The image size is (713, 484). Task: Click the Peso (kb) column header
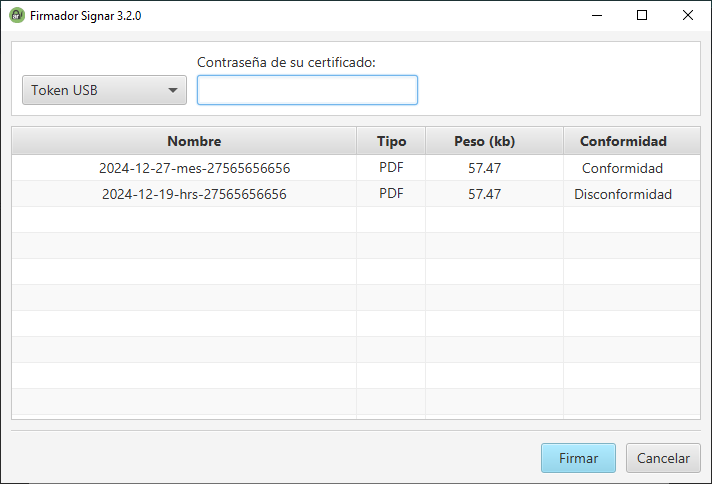494,141
